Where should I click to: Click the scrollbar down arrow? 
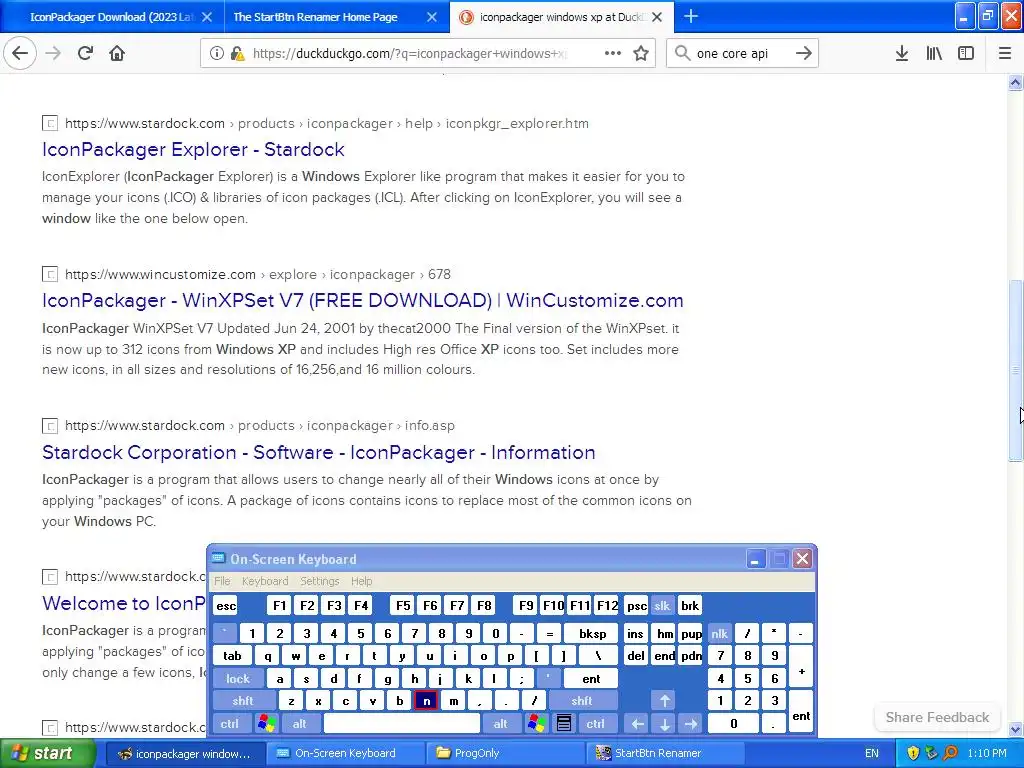coord(1015,729)
